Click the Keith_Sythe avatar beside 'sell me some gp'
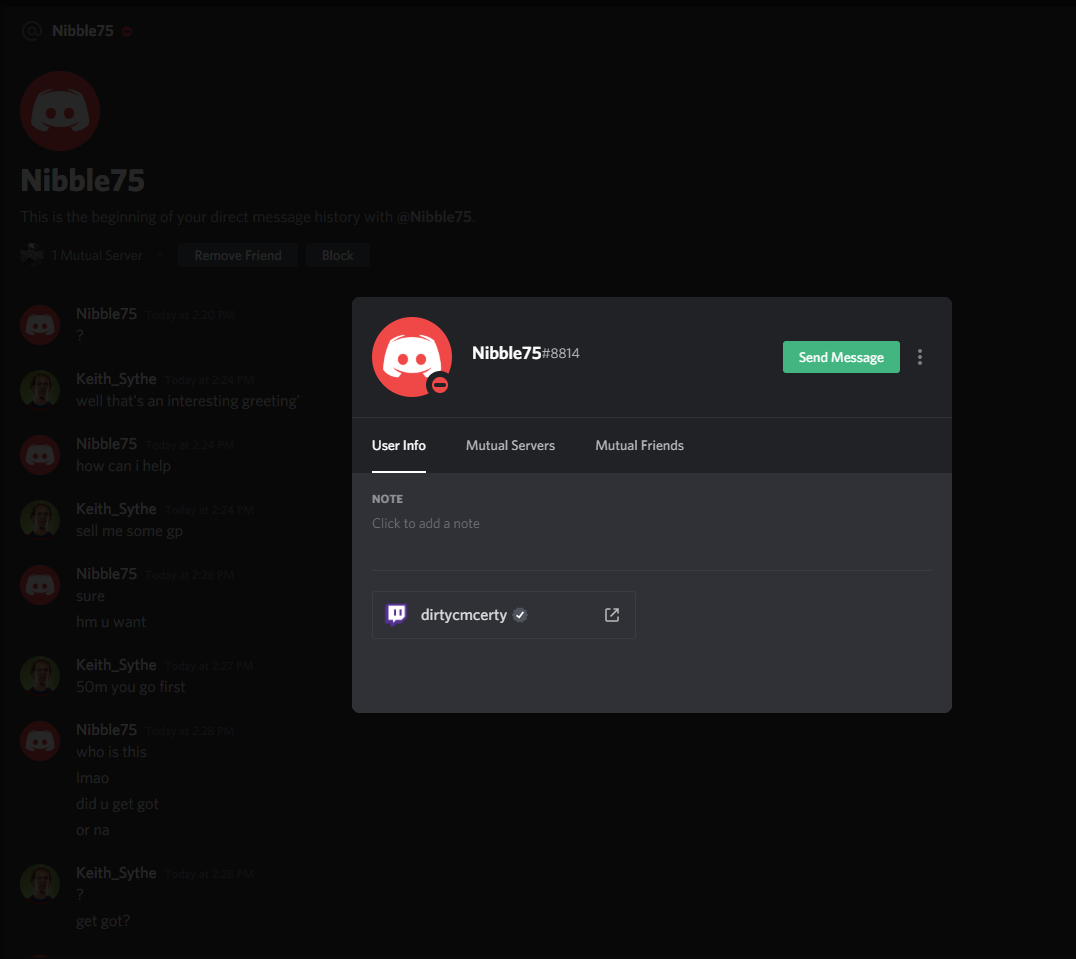Viewport: 1076px width, 959px height. click(x=40, y=520)
